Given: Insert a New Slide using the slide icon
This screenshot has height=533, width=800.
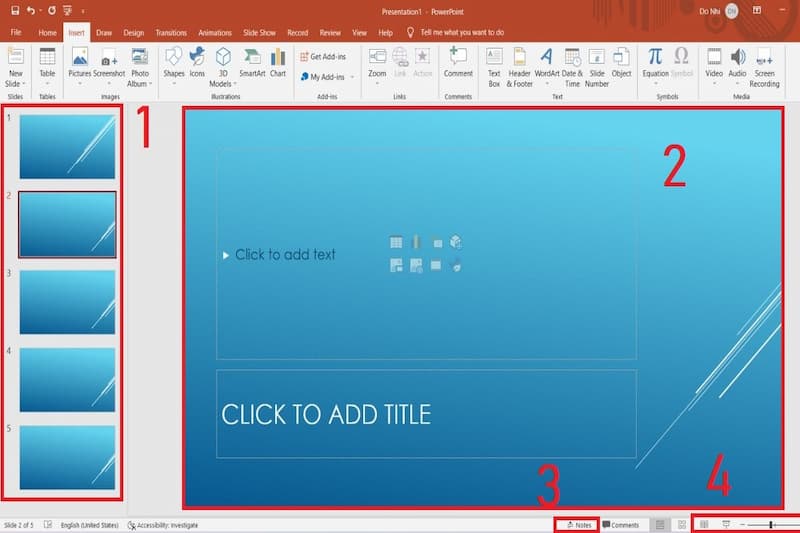Looking at the screenshot, I should (x=15, y=57).
